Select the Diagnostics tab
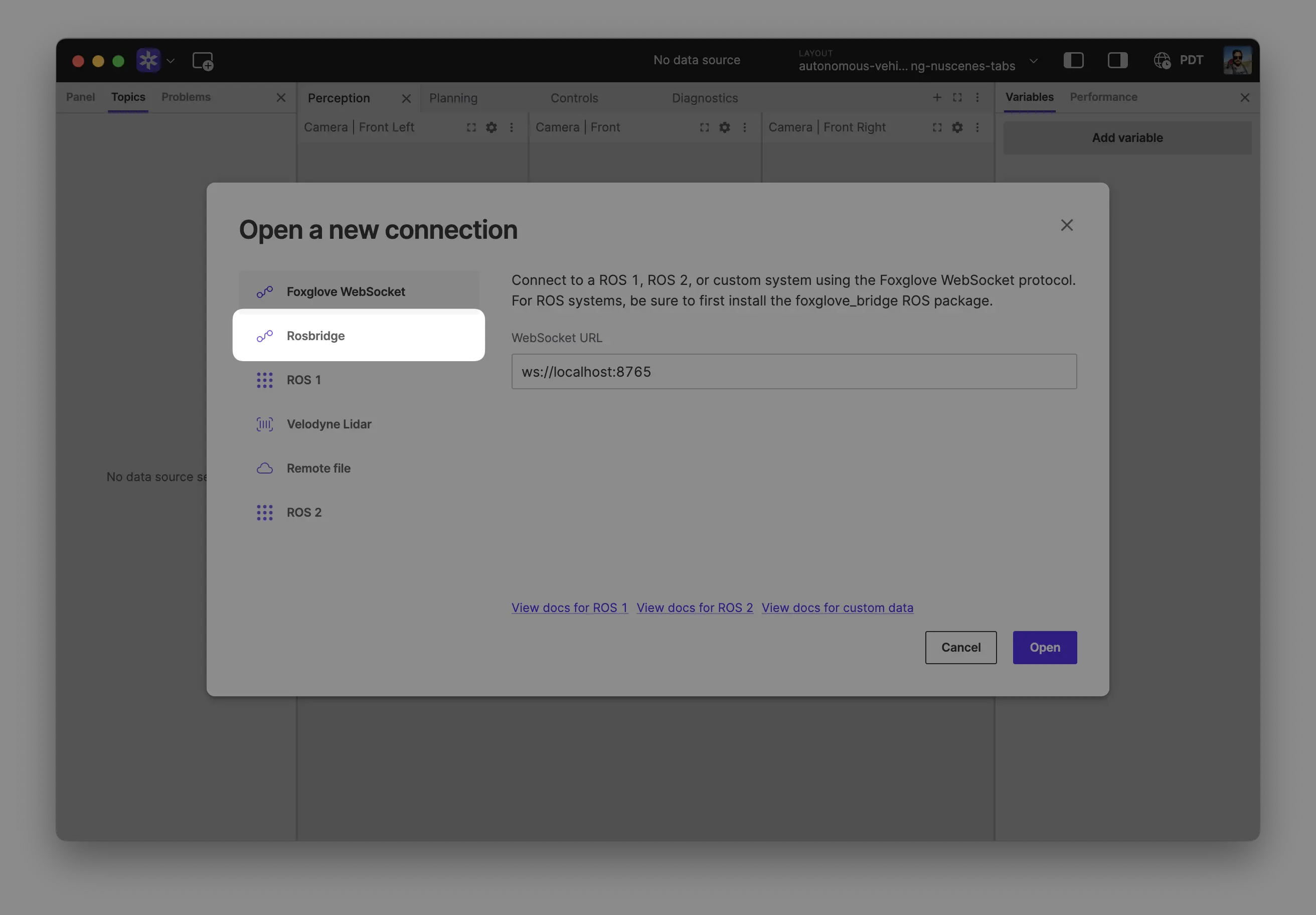This screenshot has width=1316, height=915. [x=705, y=98]
